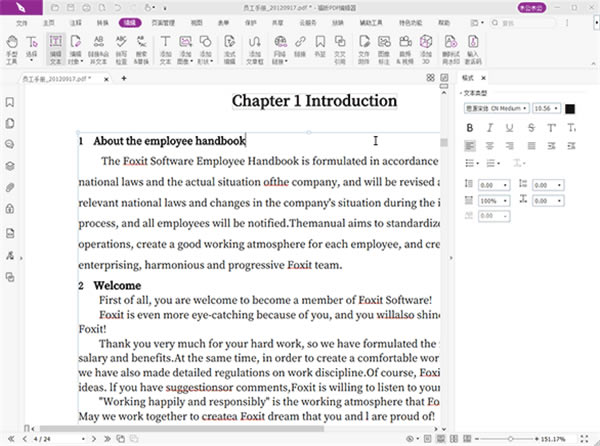This screenshot has height=446, width=600.
Task: Add a new document tab with plus
Action: point(124,78)
